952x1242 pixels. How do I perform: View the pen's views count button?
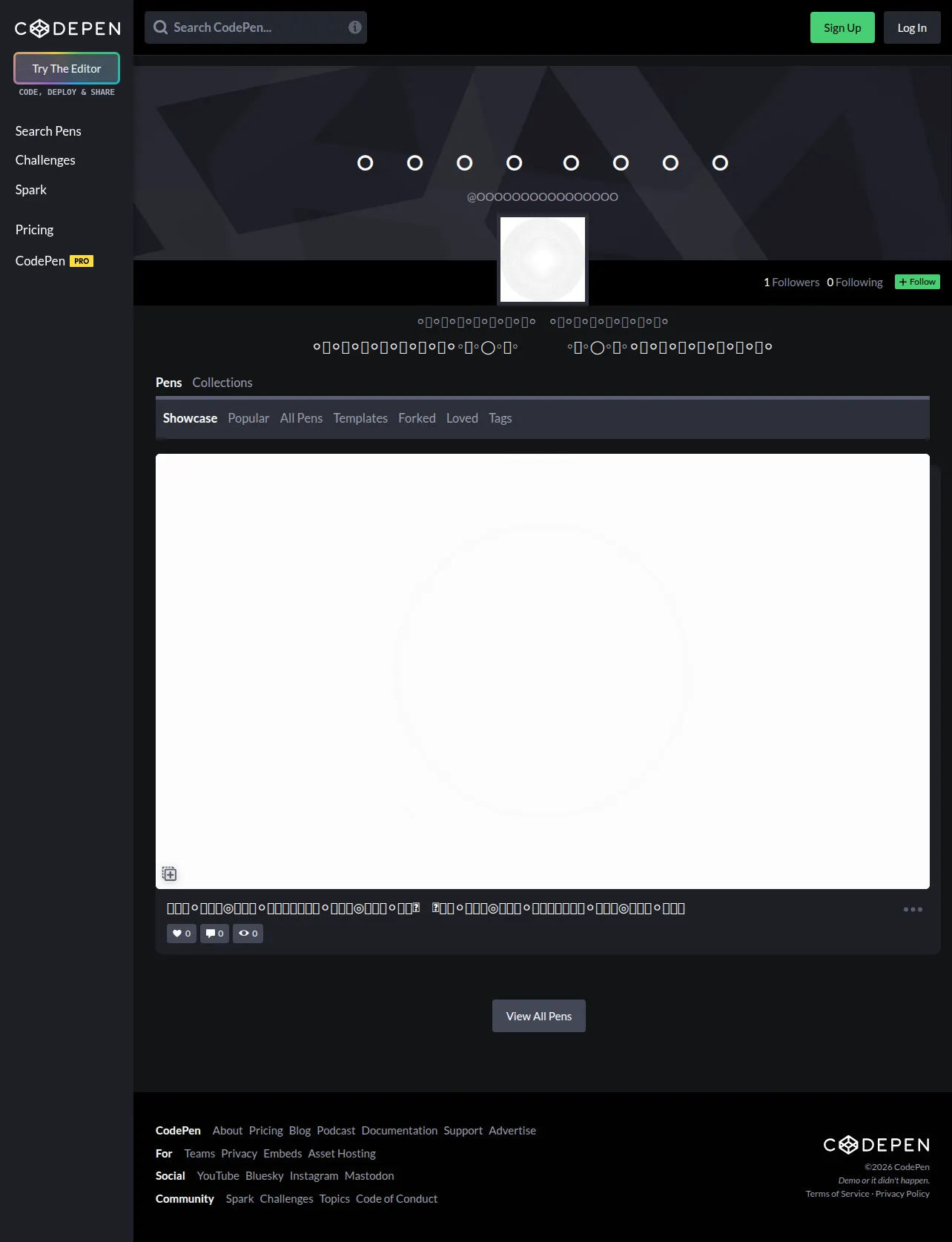[248, 934]
